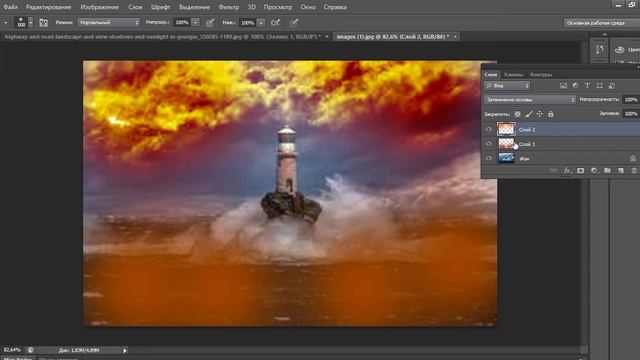Click the layer Заливка 100% field
The height and width of the screenshot is (360, 640).
click(631, 113)
